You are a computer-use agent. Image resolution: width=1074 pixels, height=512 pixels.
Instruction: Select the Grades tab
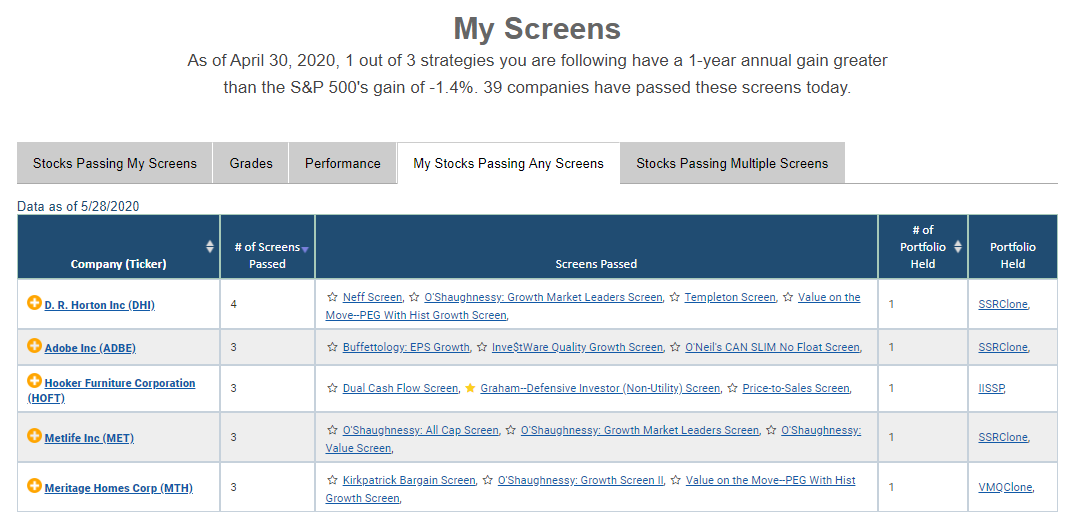(x=251, y=163)
